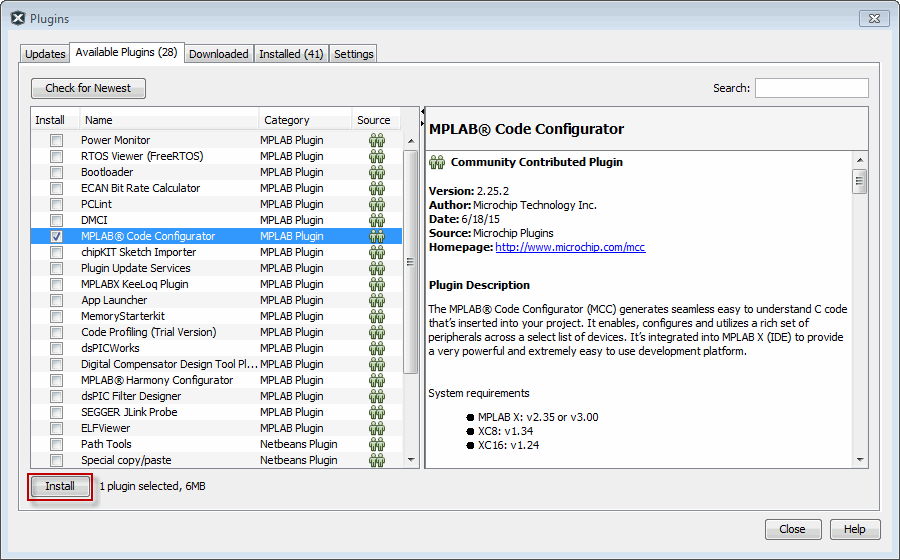Click the plugin list scroll down arrow
The height and width of the screenshot is (560, 900).
pos(410,459)
